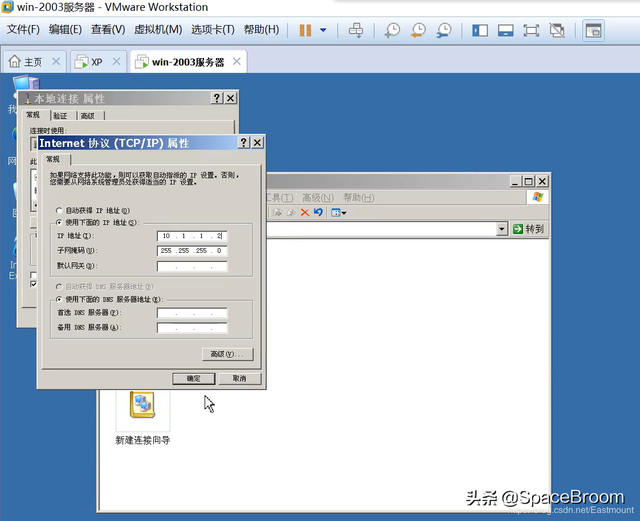Click the red delete icon in explorer toolbar
Viewport: 640px width, 521px height.
[304, 212]
